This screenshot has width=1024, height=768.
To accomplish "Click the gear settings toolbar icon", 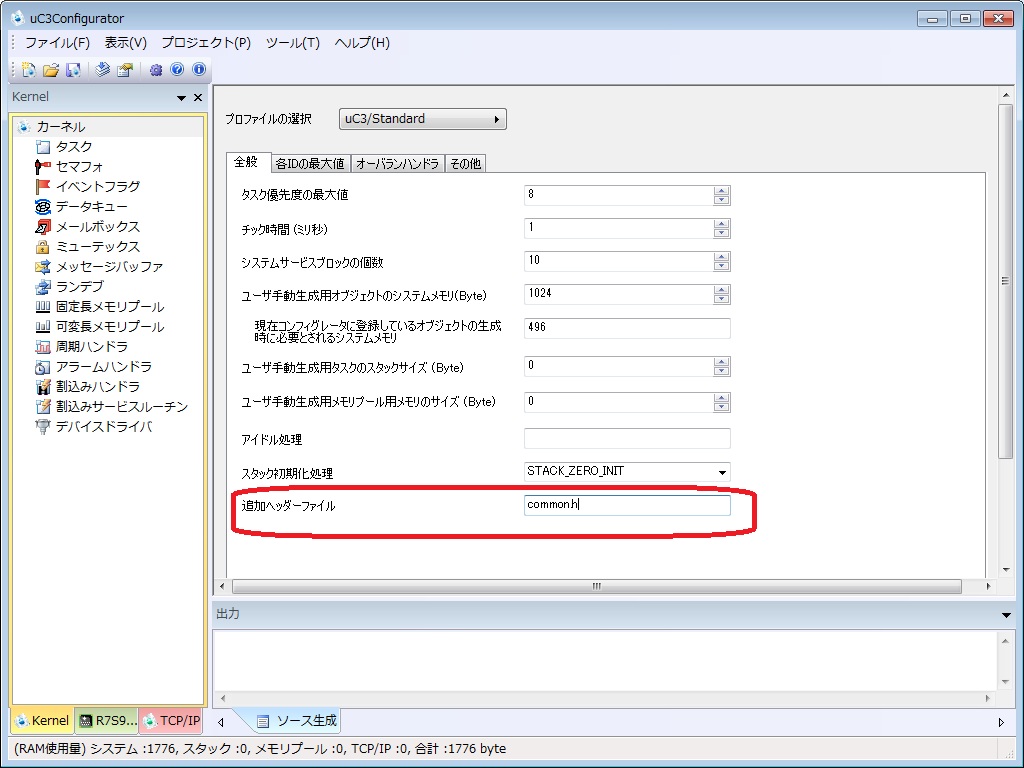I will click(156, 70).
